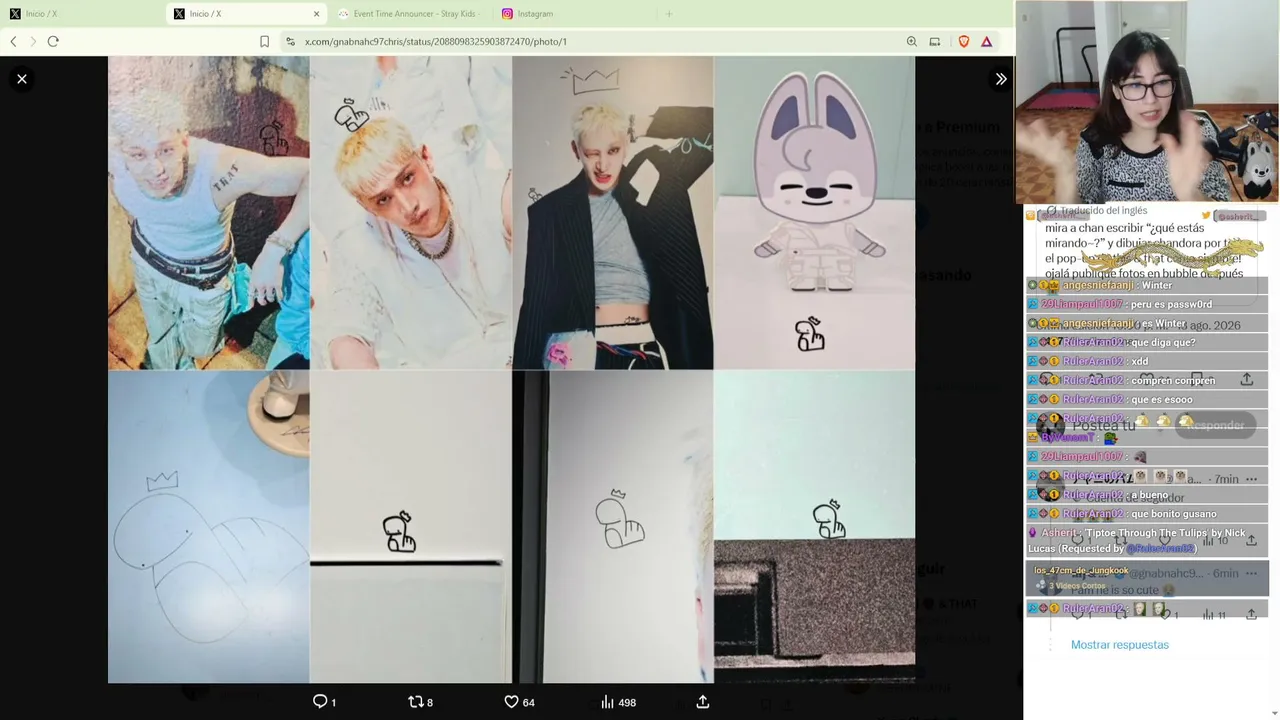Open the browser zoom control
This screenshot has width=1280, height=720.
(x=911, y=41)
